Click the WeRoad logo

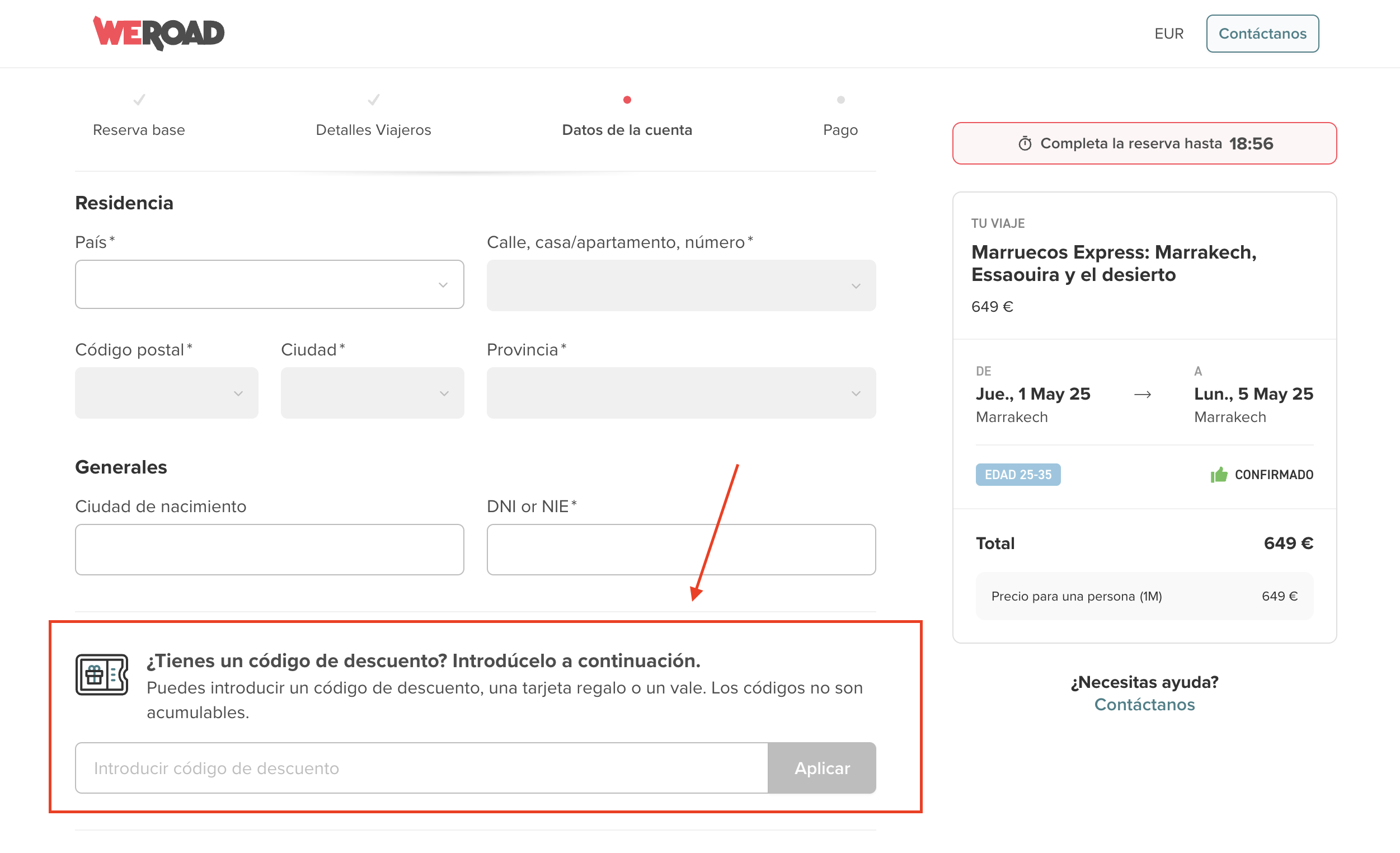tap(158, 33)
